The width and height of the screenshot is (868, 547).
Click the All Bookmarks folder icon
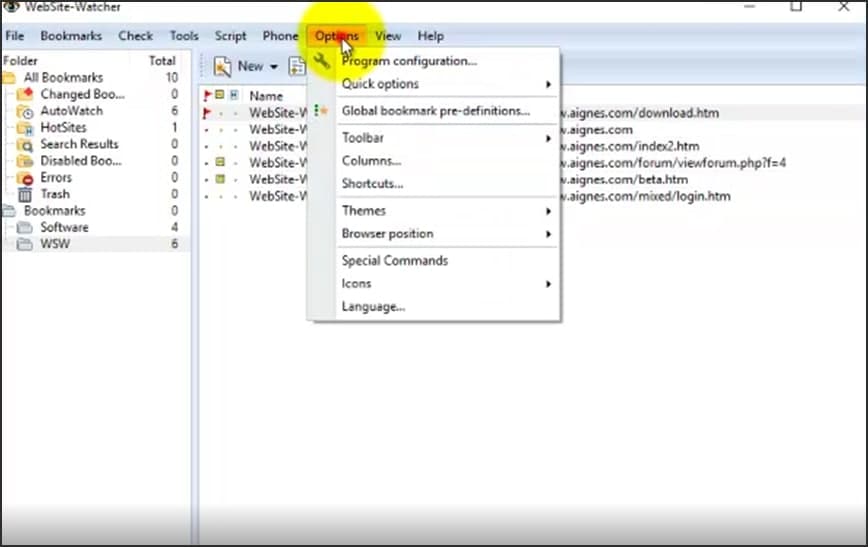pos(9,78)
